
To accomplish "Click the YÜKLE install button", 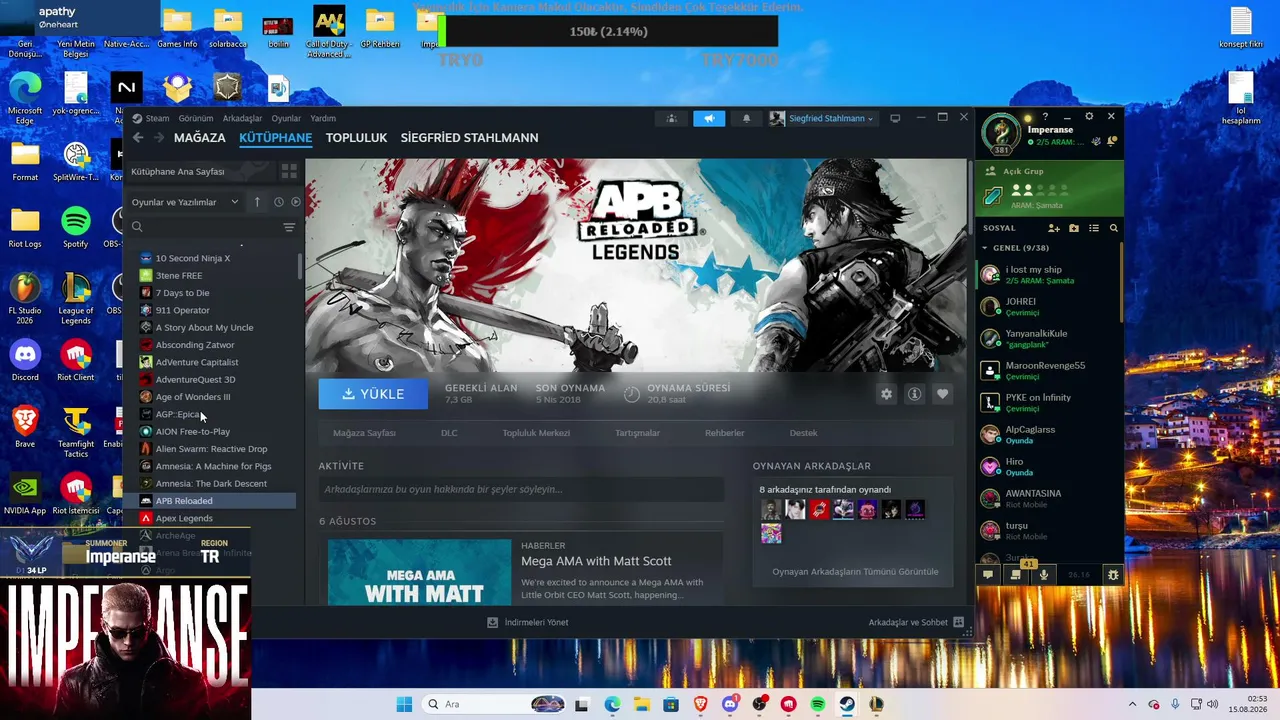I will [x=373, y=394].
